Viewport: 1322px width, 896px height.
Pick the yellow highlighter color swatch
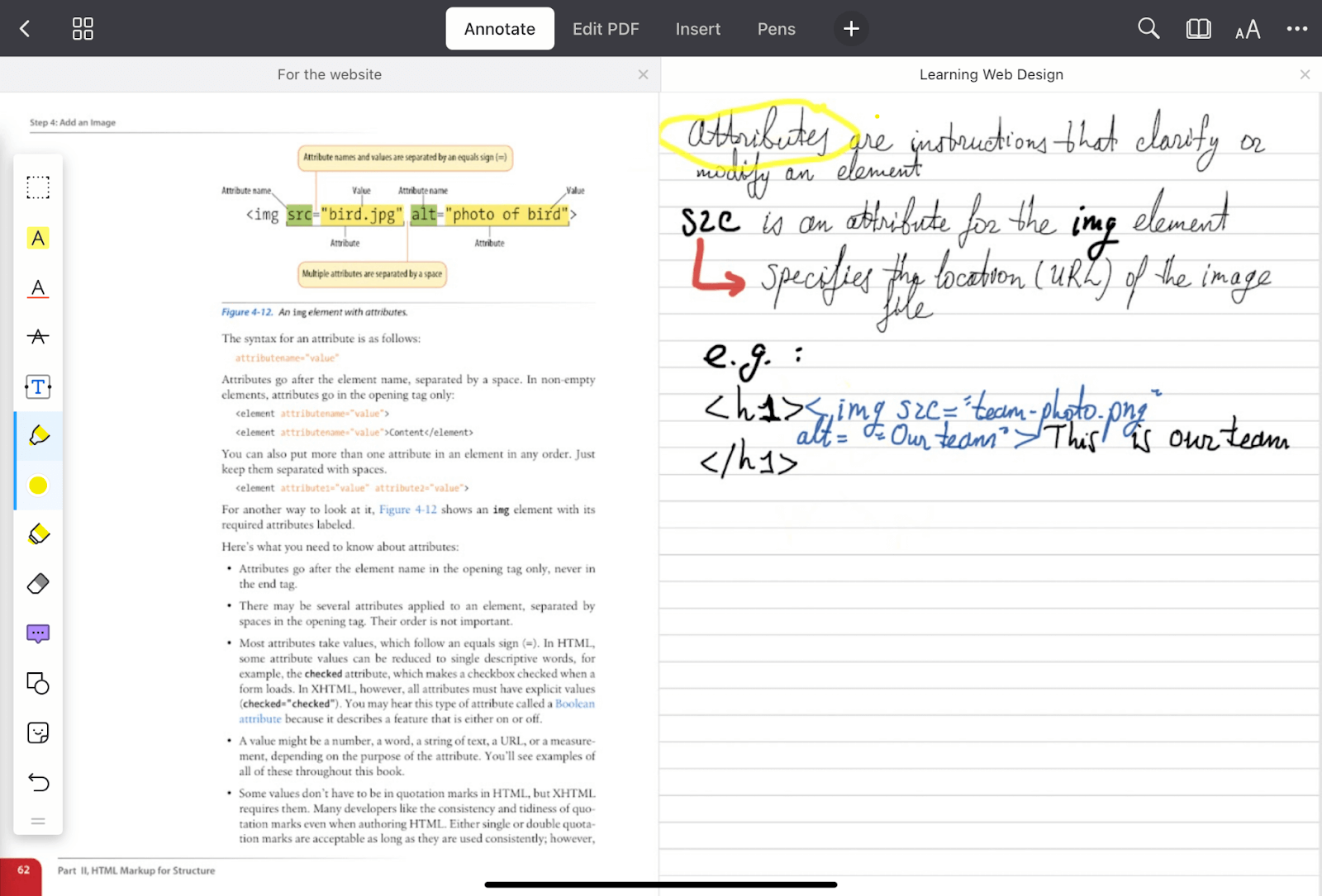38,486
